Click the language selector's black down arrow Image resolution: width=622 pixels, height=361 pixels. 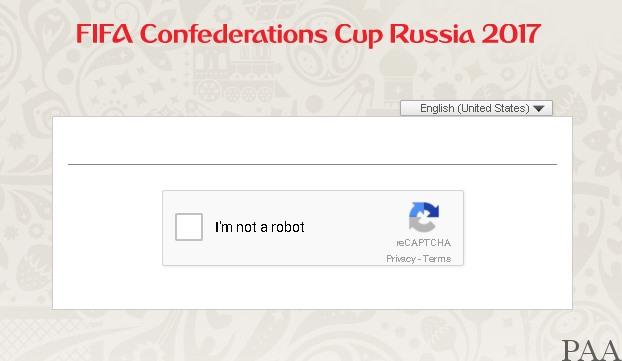pos(538,109)
